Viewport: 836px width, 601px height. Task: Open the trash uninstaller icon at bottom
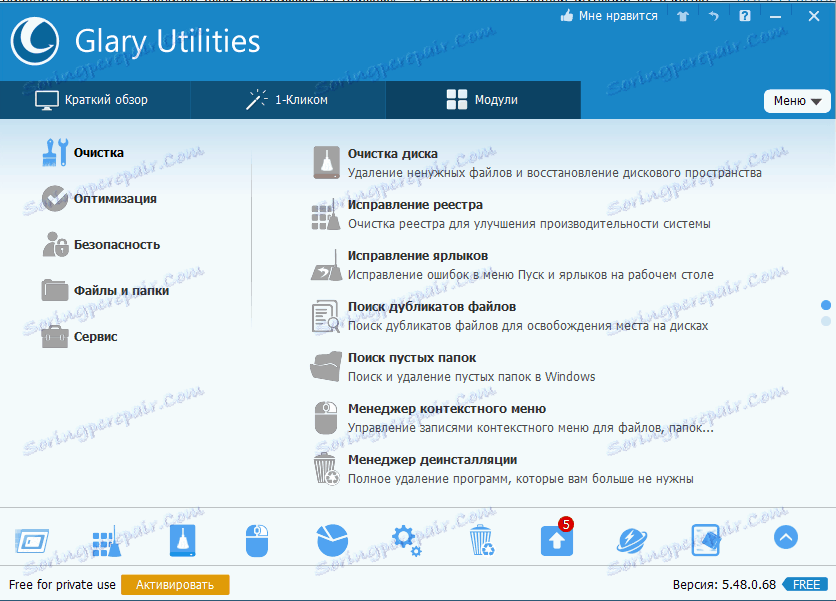[x=481, y=539]
